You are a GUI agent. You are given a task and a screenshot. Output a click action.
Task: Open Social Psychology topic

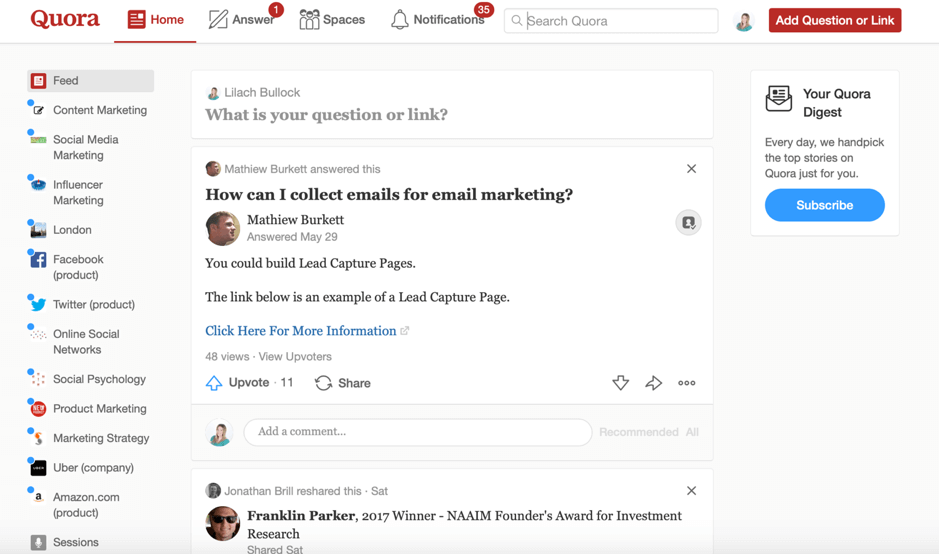point(99,379)
